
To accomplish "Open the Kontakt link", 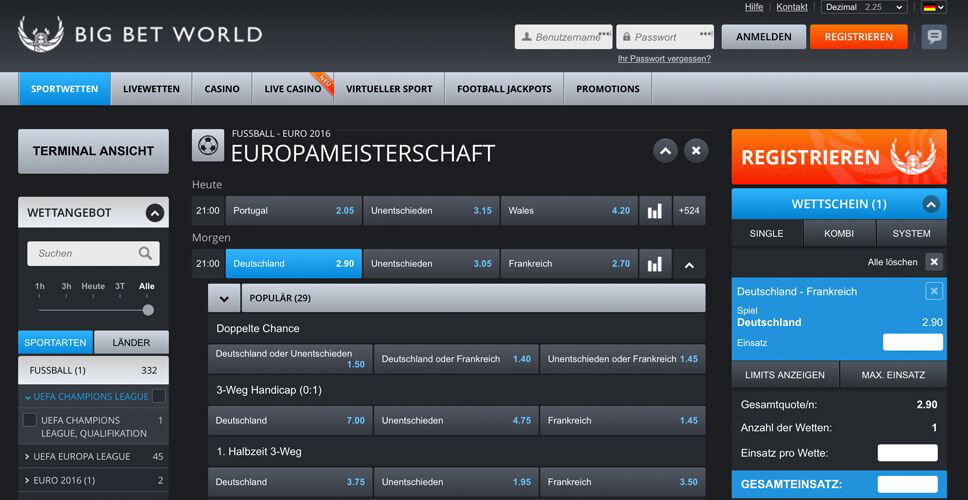I will [792, 7].
